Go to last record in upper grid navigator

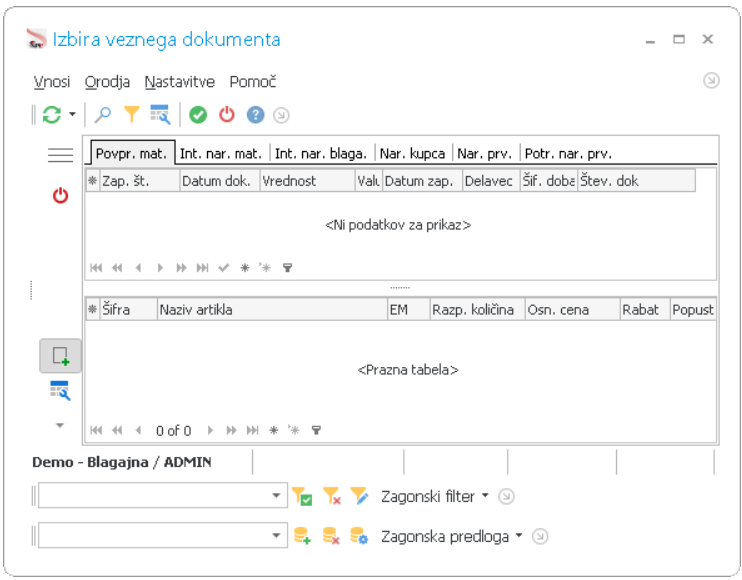click(203, 268)
